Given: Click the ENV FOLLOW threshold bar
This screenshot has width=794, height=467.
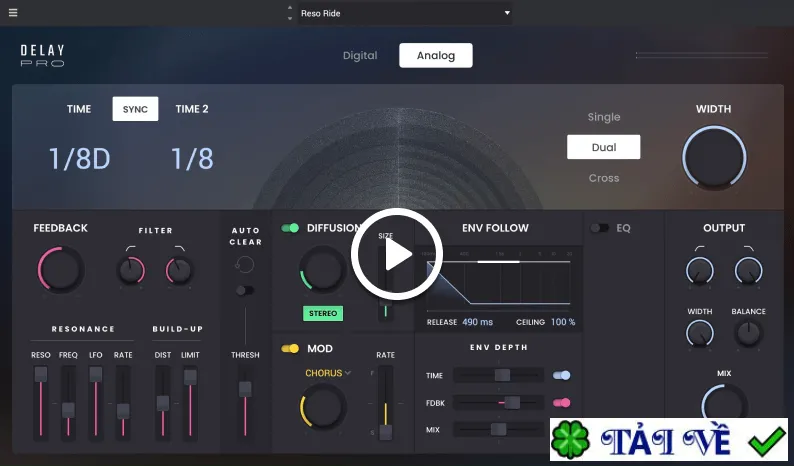Looking at the screenshot, I should [x=498, y=262].
